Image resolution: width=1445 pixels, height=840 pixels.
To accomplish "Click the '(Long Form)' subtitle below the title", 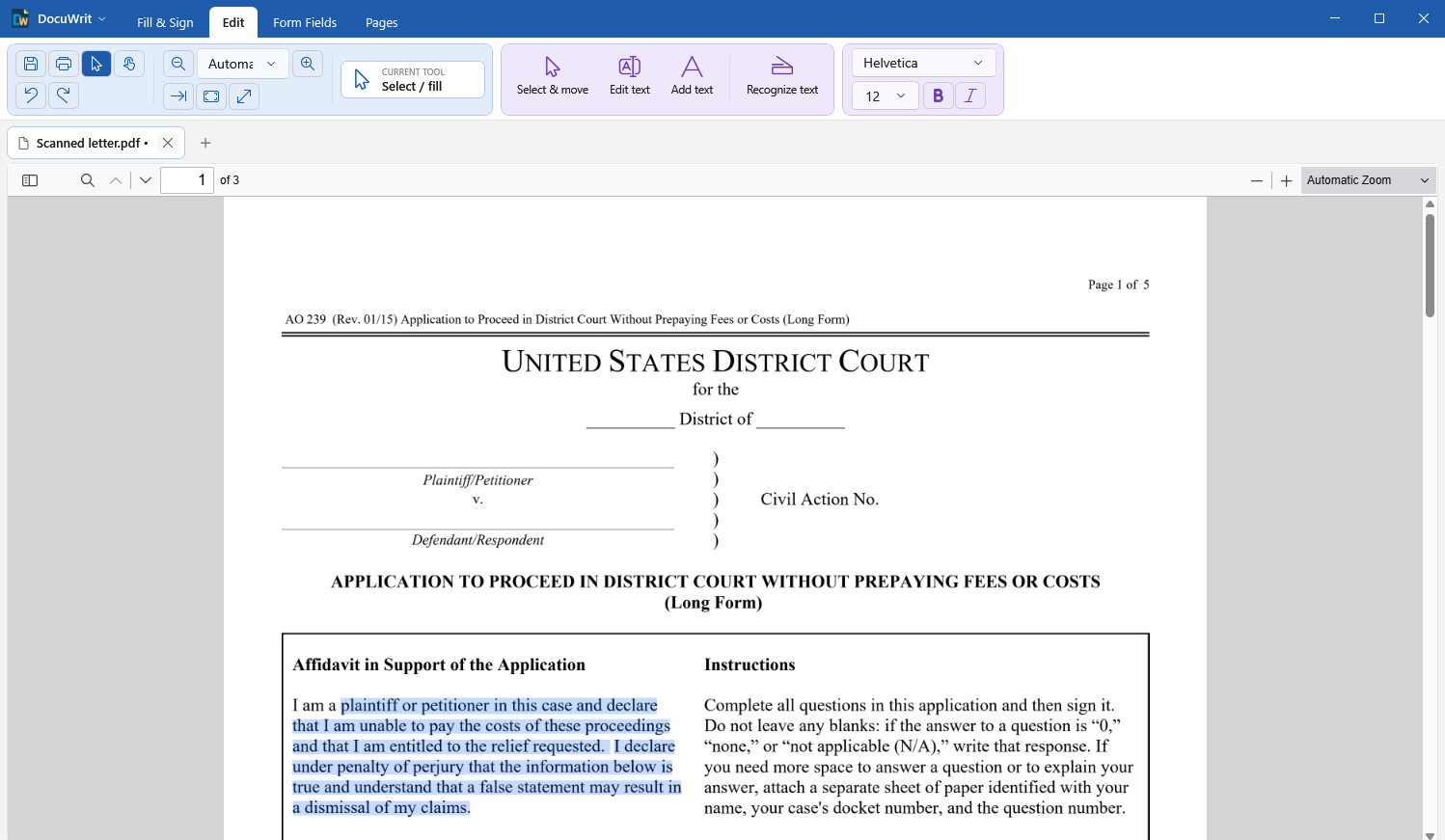I will point(713,603).
